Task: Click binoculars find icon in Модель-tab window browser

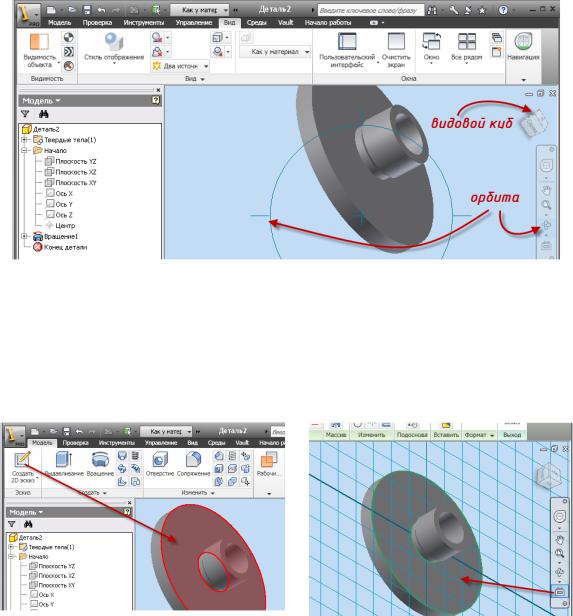Action: [28, 524]
